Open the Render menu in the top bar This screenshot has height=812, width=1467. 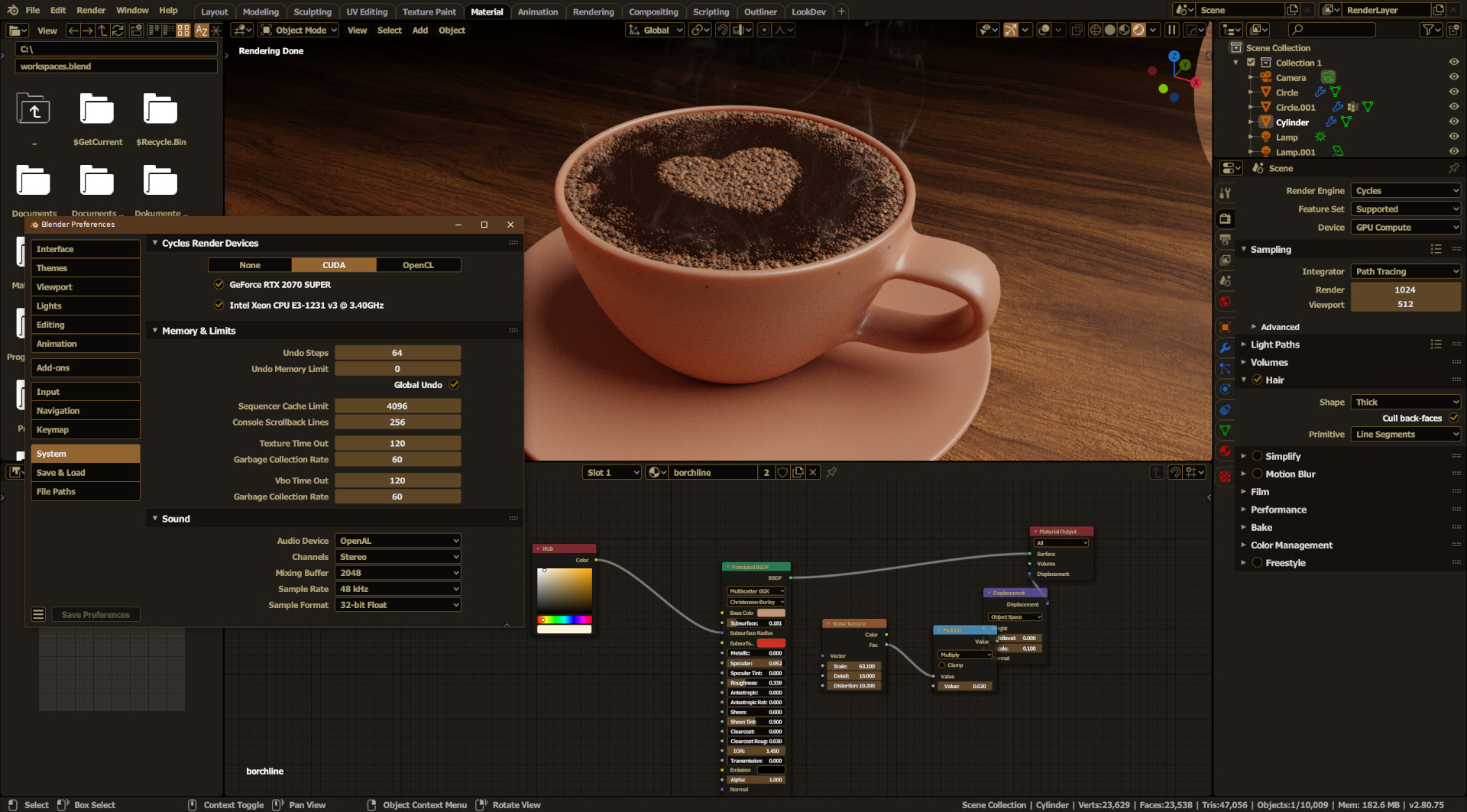coord(91,10)
